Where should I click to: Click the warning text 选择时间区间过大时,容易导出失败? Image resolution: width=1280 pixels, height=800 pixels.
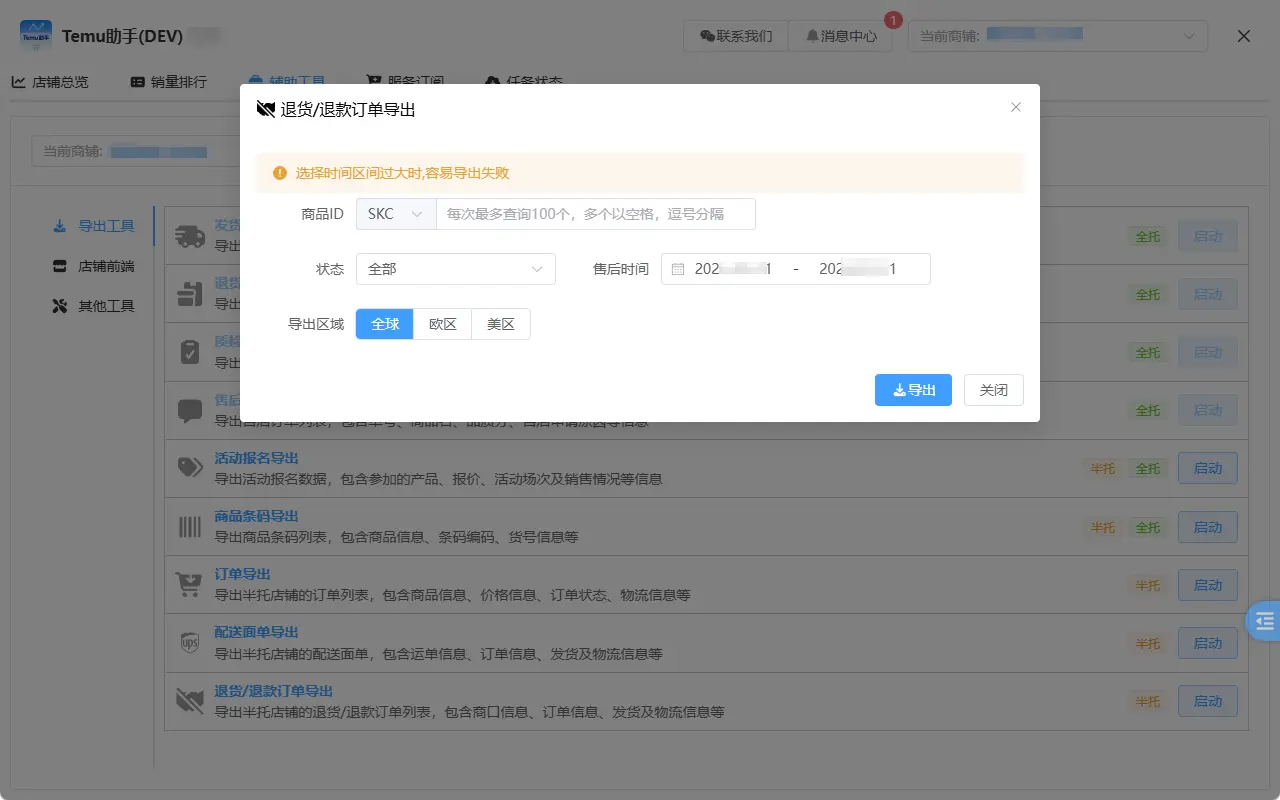click(402, 173)
